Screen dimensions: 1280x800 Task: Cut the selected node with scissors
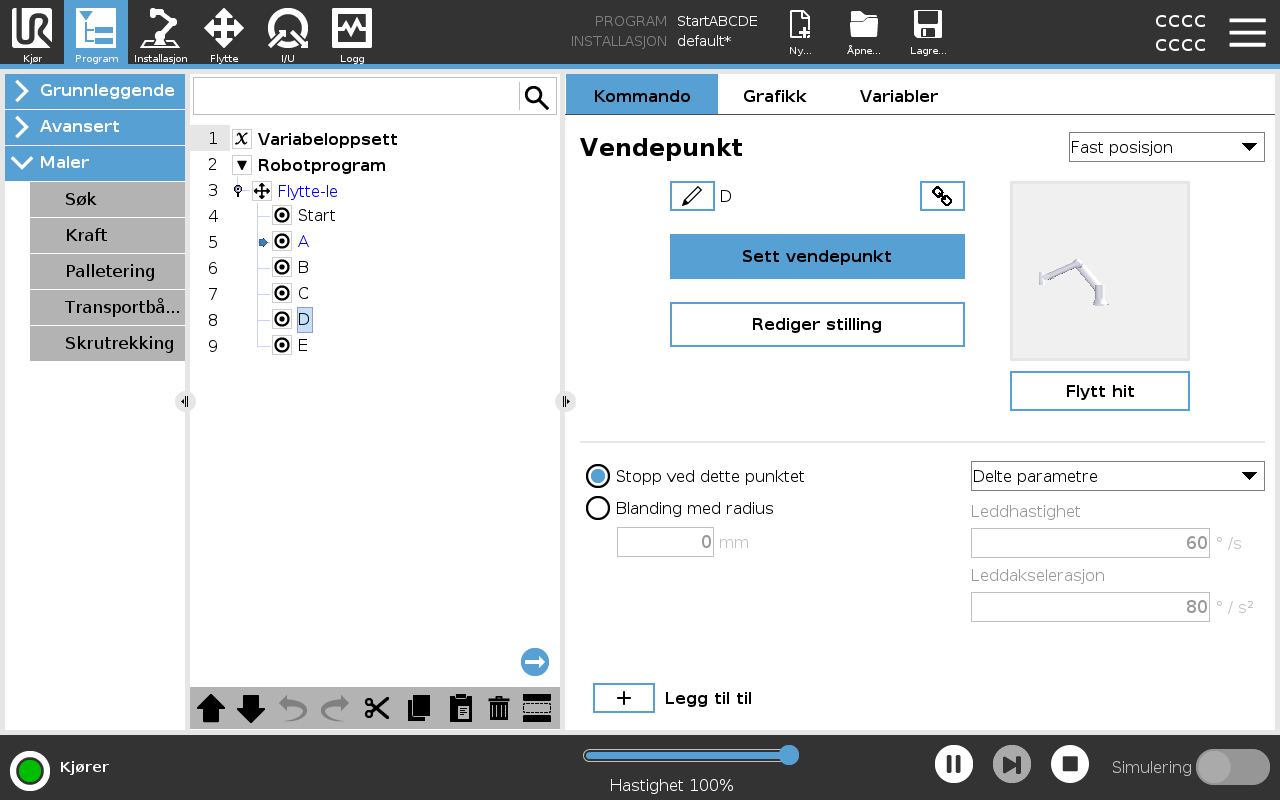[x=376, y=708]
